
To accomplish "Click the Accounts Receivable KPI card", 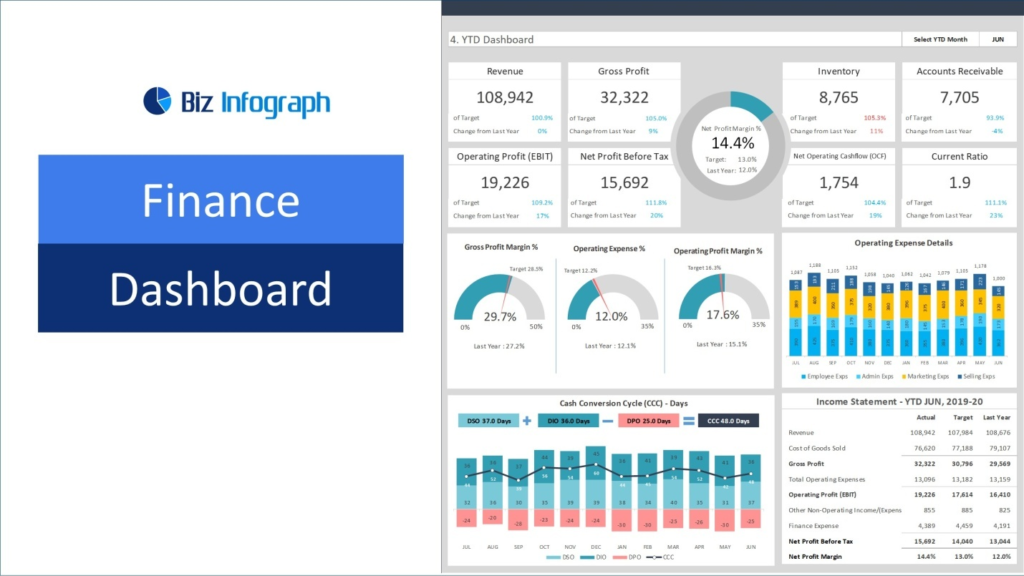I will [957, 97].
